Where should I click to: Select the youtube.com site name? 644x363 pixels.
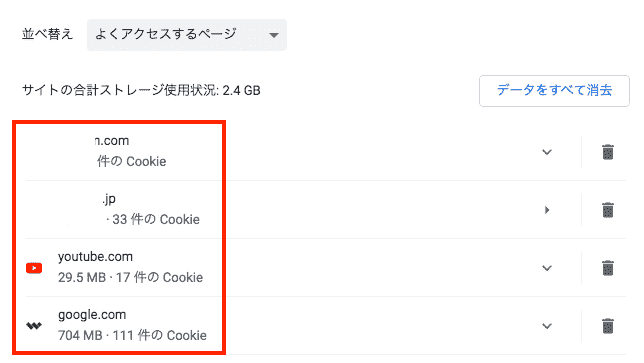(95, 257)
